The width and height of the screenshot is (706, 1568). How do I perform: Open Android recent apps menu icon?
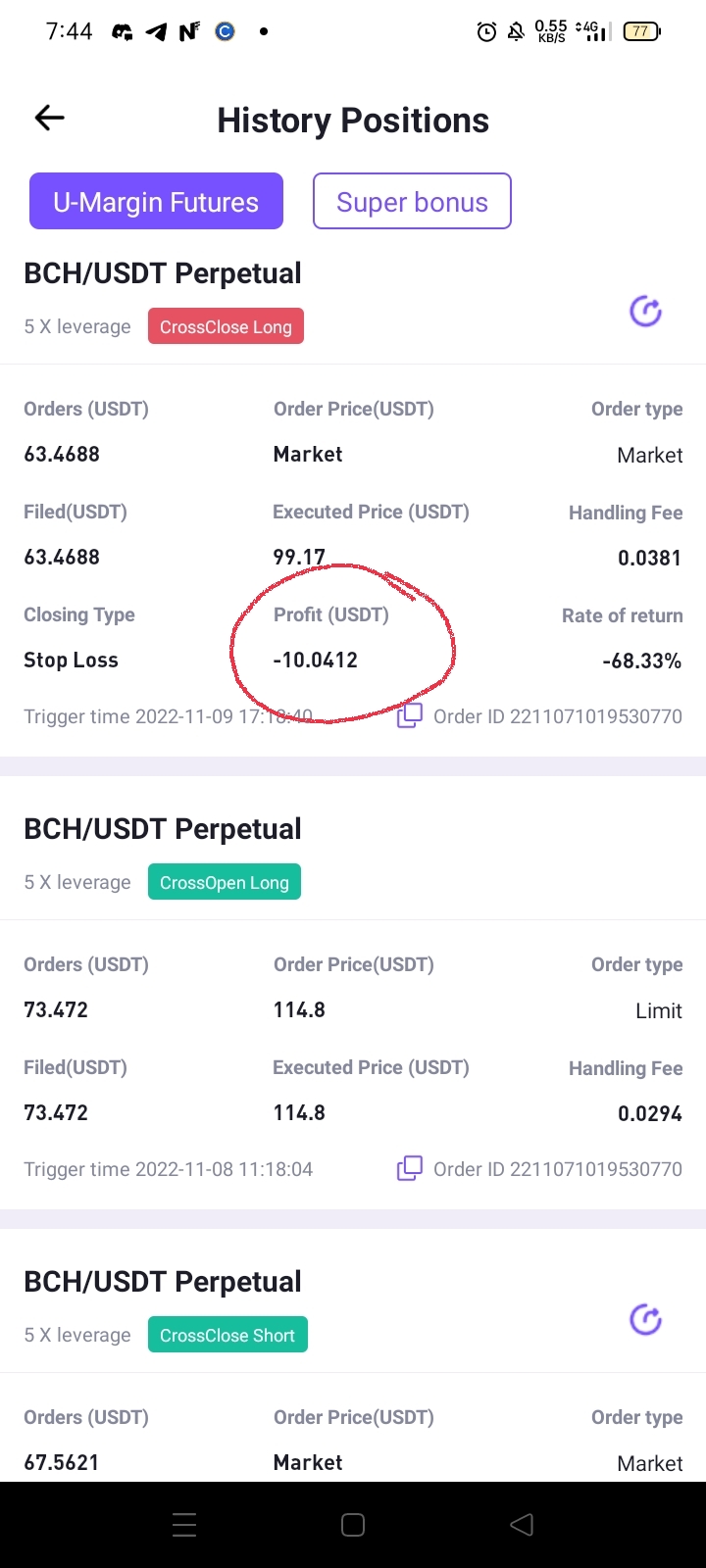pyautogui.click(x=184, y=1525)
